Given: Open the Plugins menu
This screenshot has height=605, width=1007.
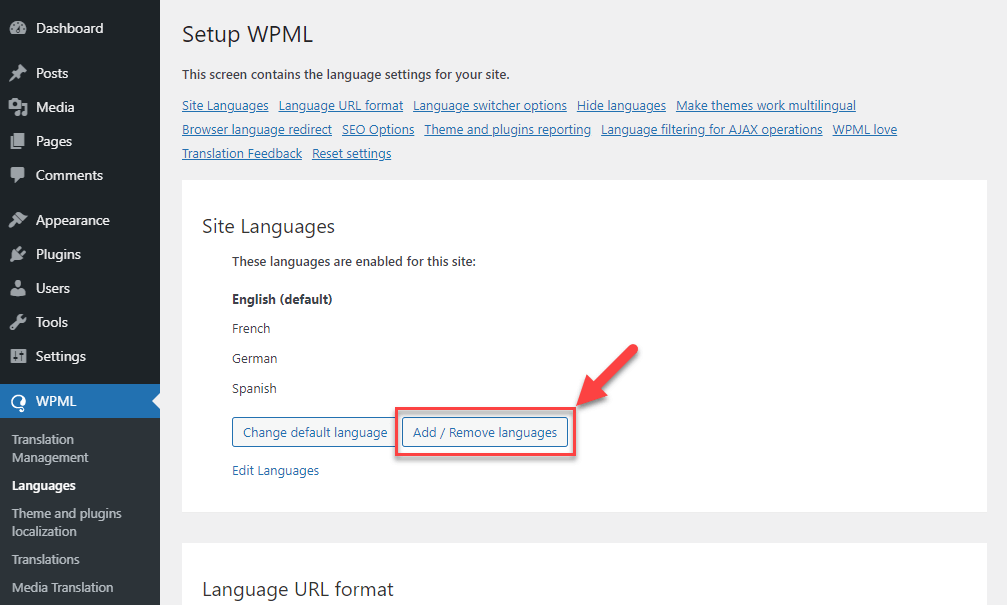Looking at the screenshot, I should pyautogui.click(x=58, y=254).
